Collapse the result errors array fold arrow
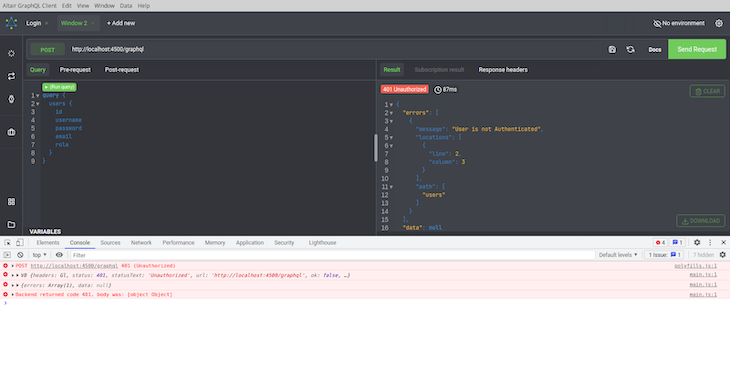This screenshot has width=730, height=382. tap(391, 113)
